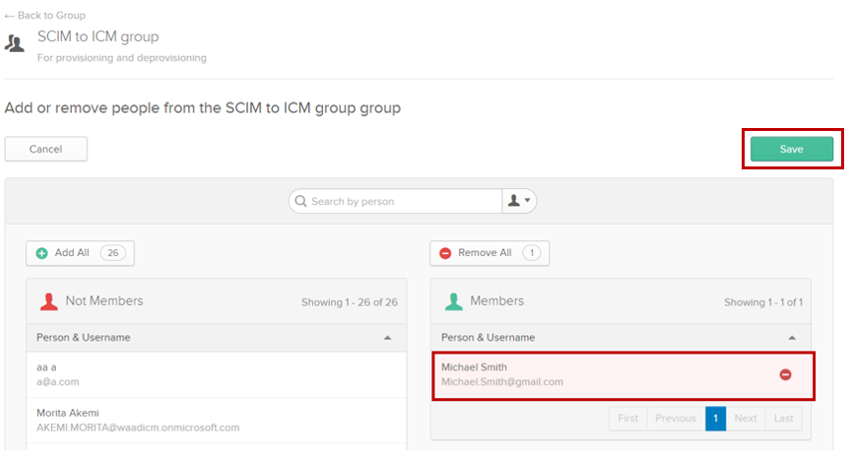Click the magnifier icon in search box
Screen dimensions: 854x457
(300, 201)
